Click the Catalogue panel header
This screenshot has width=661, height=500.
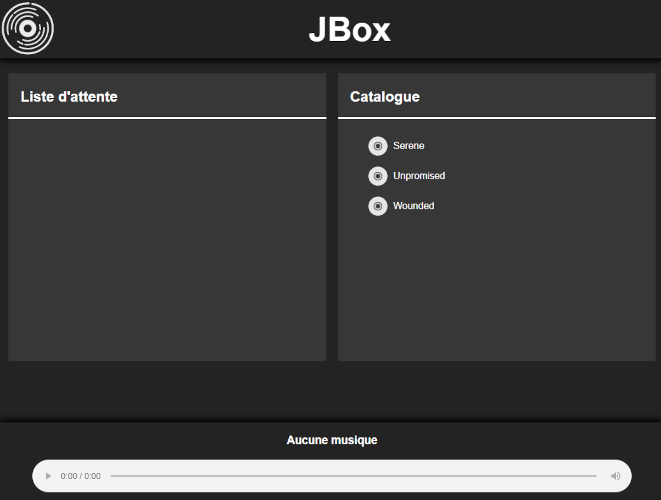pos(497,97)
